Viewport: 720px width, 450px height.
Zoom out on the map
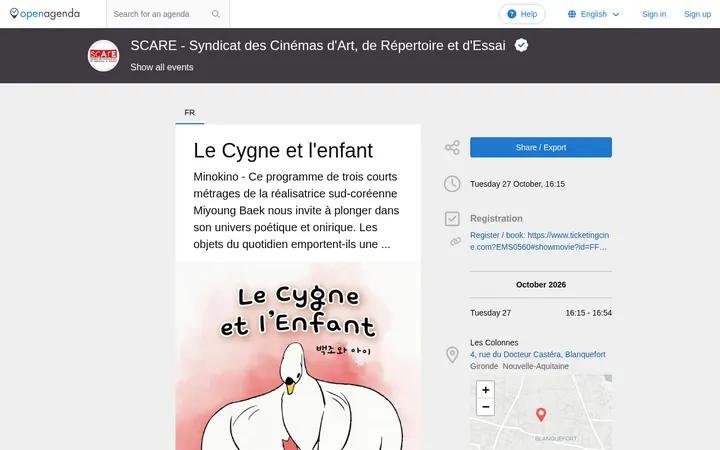pyautogui.click(x=485, y=407)
